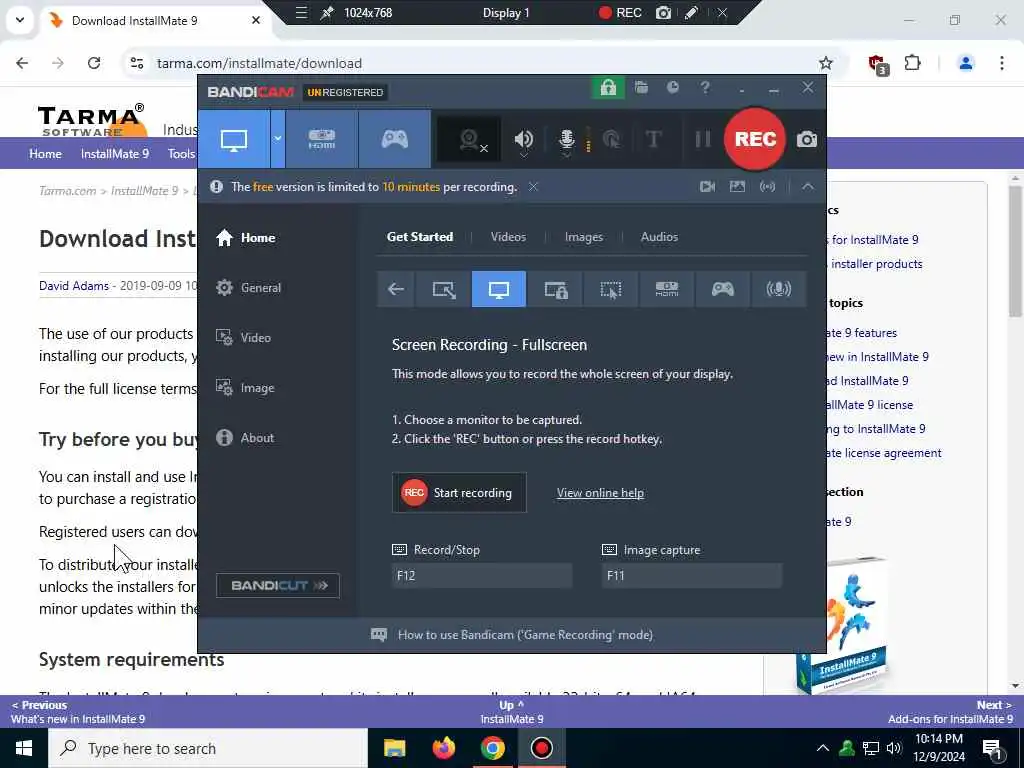
Task: Collapse the Bandicam panel with up chevron
Action: click(x=808, y=187)
